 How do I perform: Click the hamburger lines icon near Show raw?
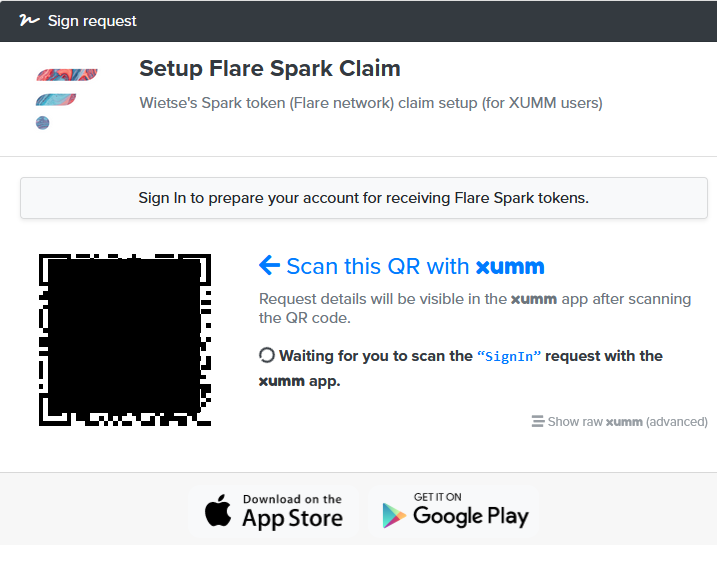click(538, 421)
